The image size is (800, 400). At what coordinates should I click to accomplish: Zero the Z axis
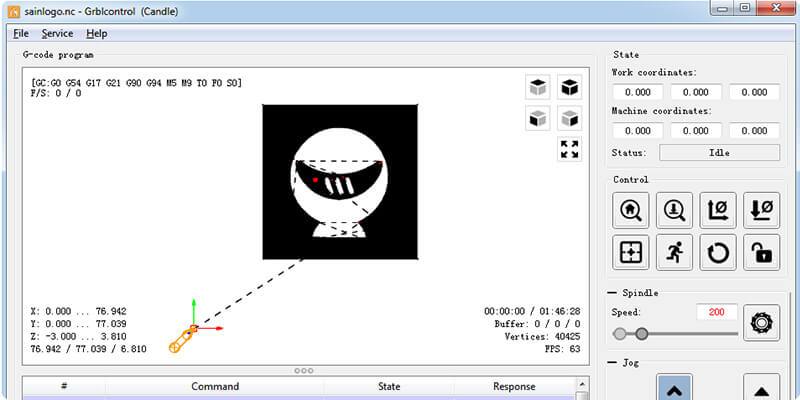click(762, 210)
